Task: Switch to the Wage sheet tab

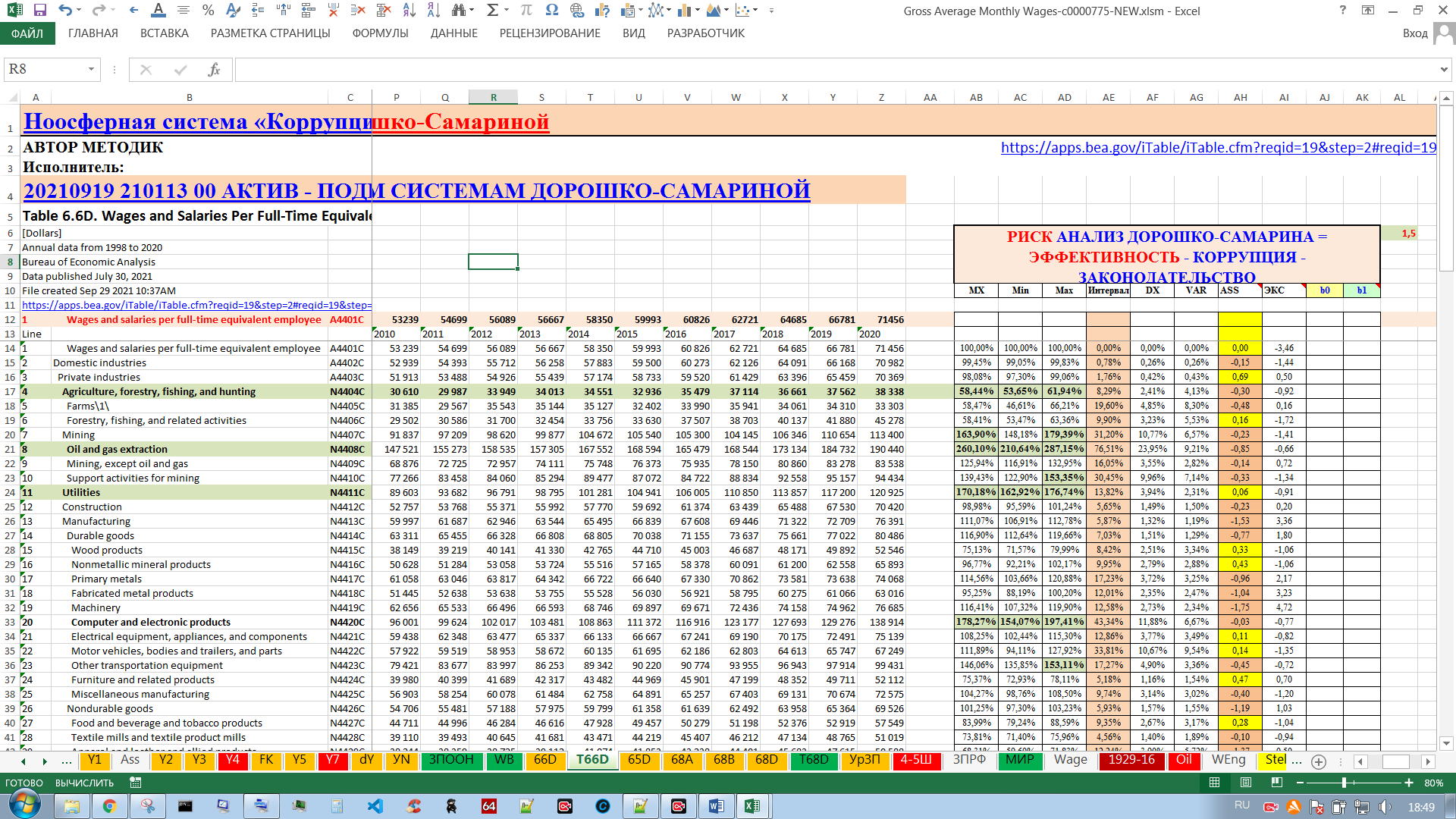Action: (1070, 760)
